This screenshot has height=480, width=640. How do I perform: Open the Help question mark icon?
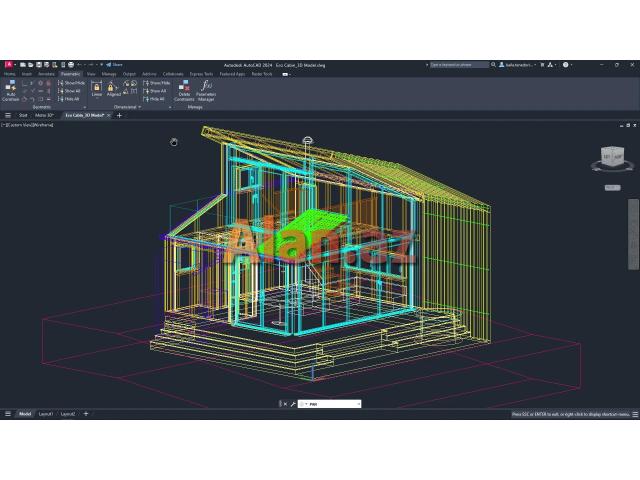pyautogui.click(x=566, y=64)
